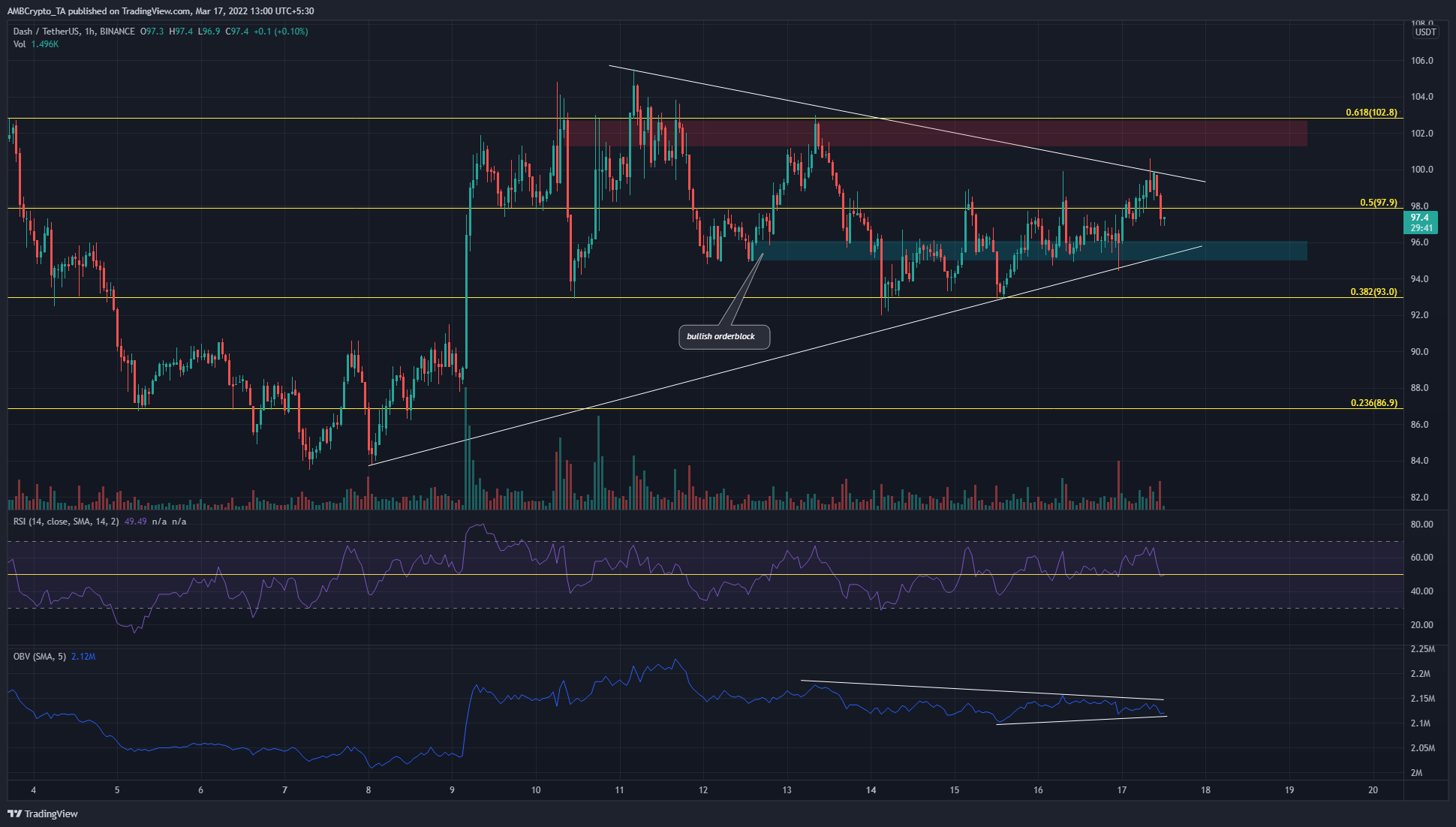Click the TradingView logo at bottom left
1456x827 pixels.
click(43, 813)
